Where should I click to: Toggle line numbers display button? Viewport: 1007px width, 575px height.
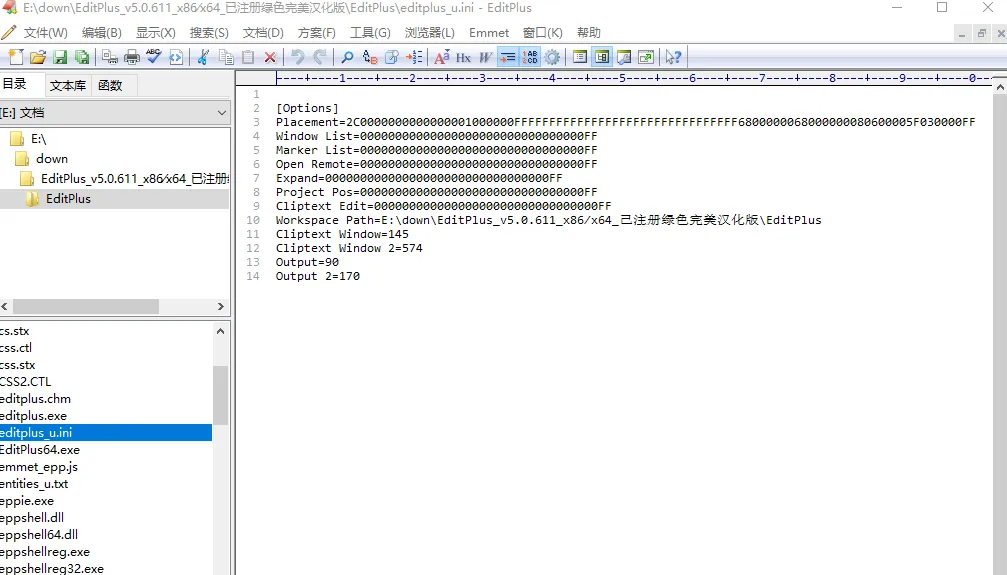point(530,58)
